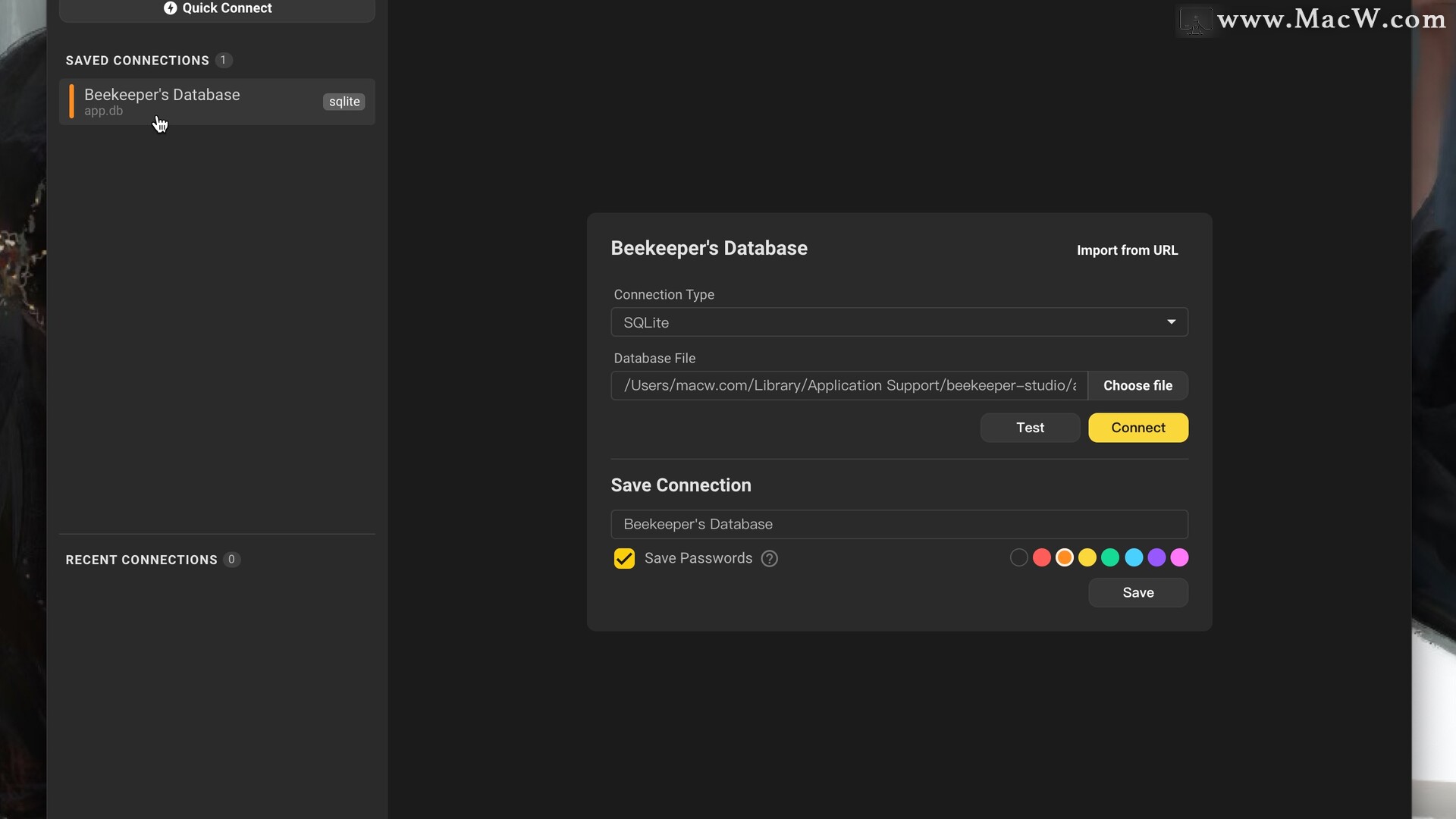Click the SQLite connection type badge
The height and width of the screenshot is (819, 1456).
click(344, 101)
